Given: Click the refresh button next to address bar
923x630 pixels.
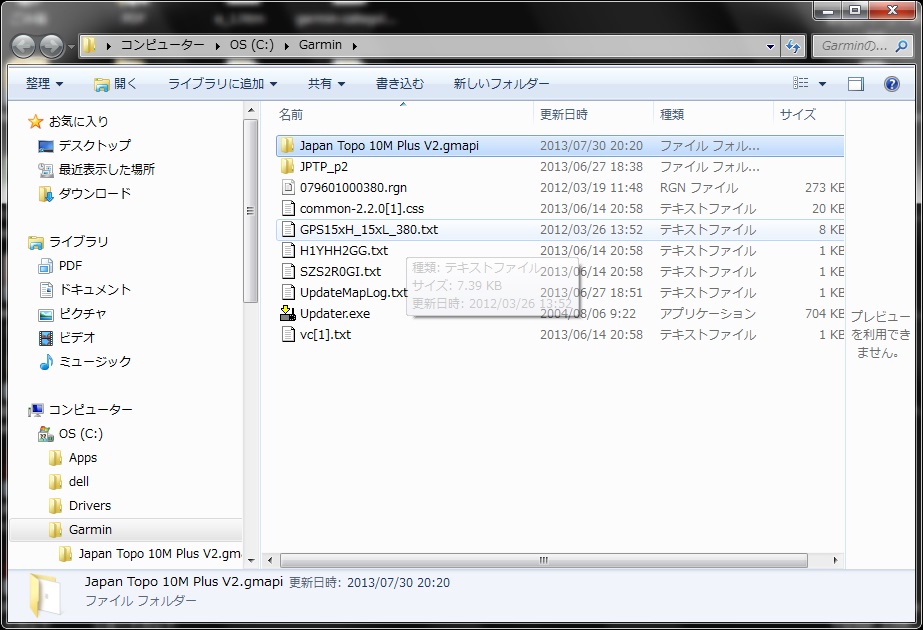Looking at the screenshot, I should (793, 45).
